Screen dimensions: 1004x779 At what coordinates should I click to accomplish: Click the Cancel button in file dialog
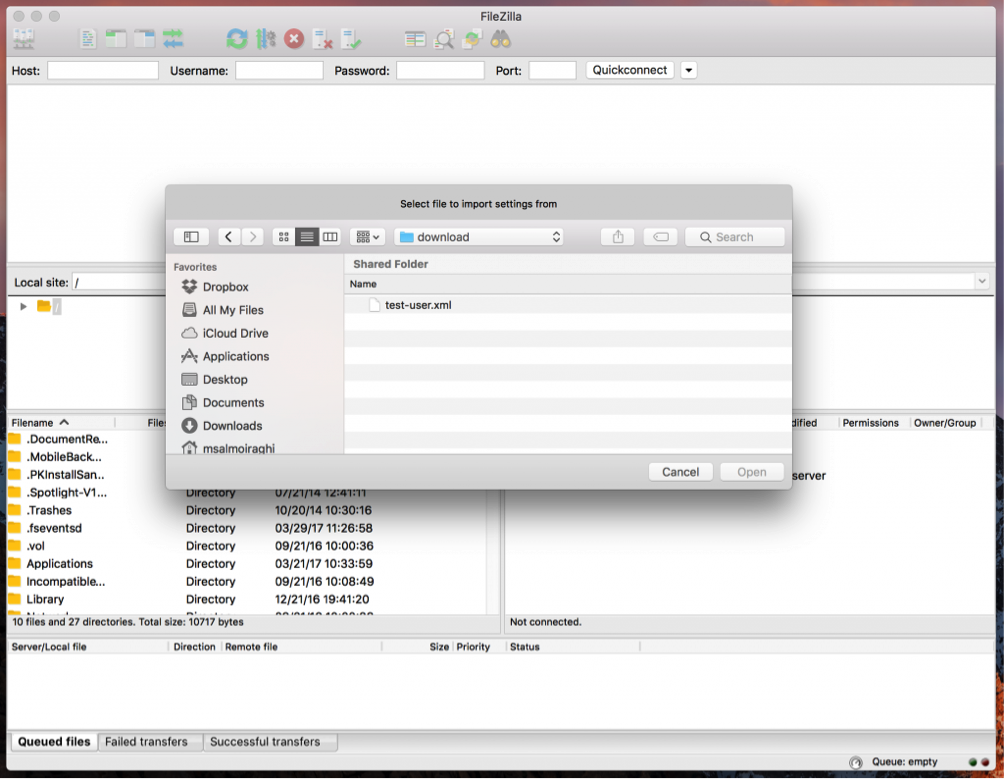coord(680,472)
